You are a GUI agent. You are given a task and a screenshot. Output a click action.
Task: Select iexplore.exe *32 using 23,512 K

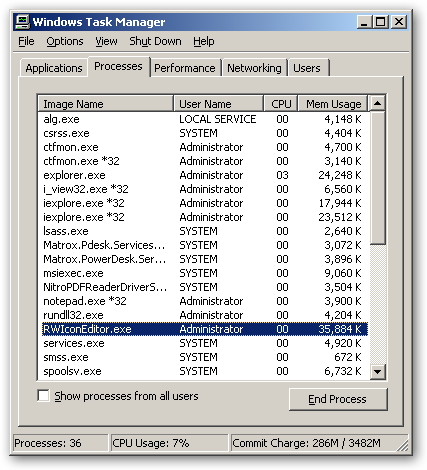203,217
